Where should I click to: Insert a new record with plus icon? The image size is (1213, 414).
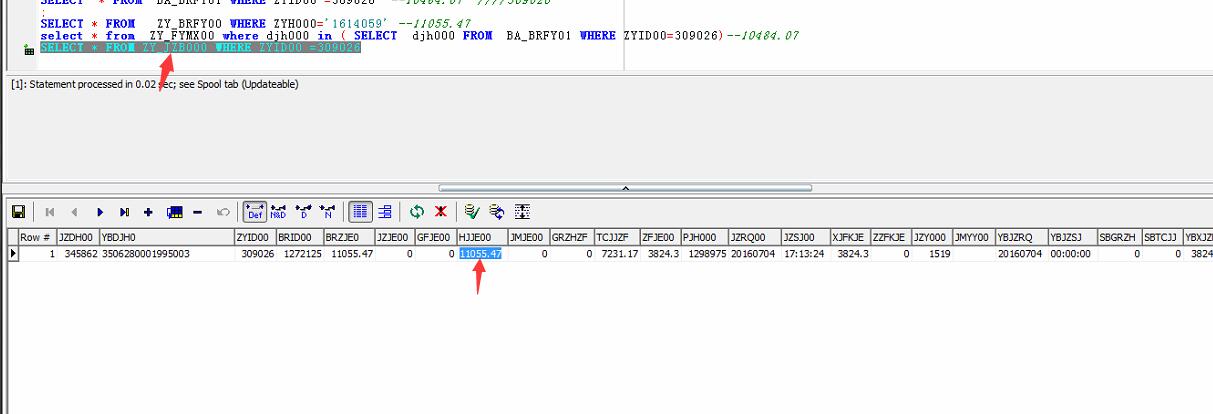(149, 212)
